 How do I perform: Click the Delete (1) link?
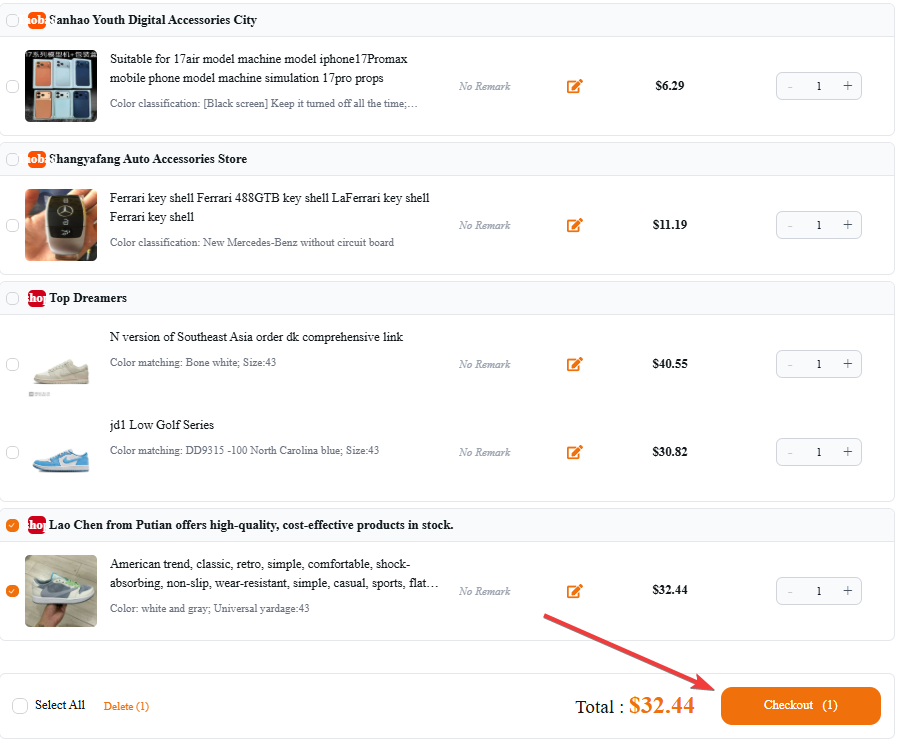(126, 706)
